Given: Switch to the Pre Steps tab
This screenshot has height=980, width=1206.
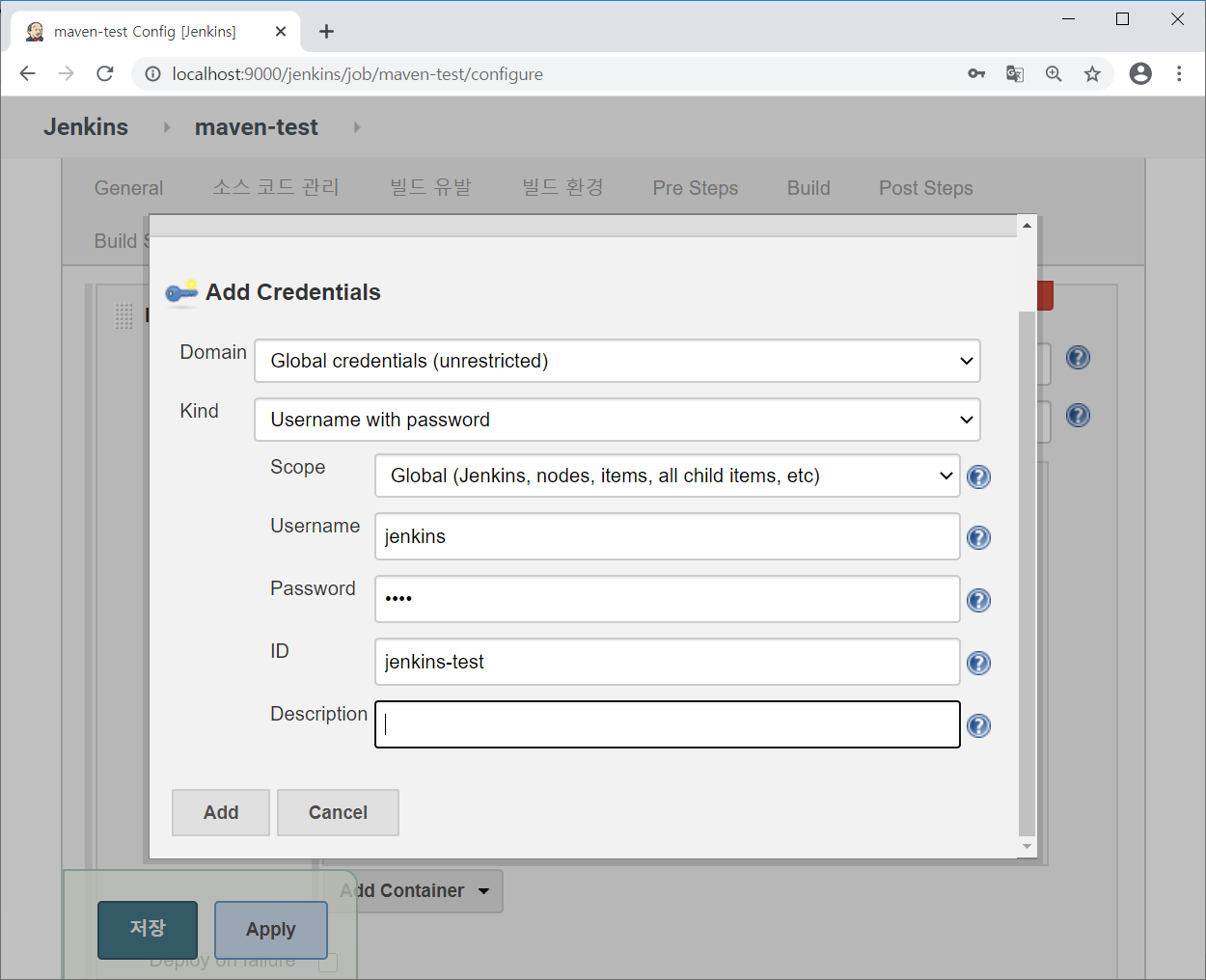Looking at the screenshot, I should pos(696,188).
